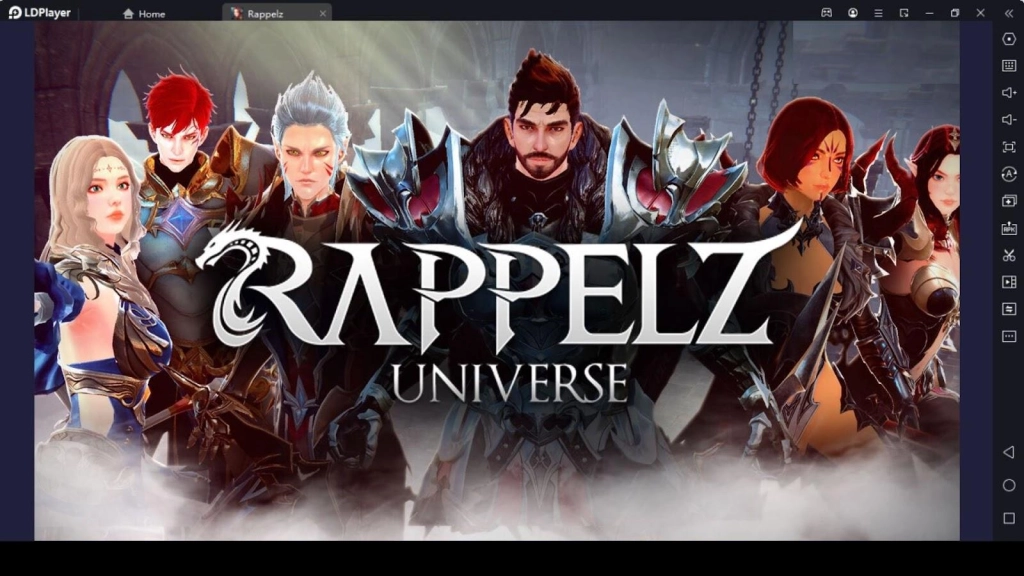The height and width of the screenshot is (576, 1024).
Task: Show more tools via the three-dots icon
Action: [1008, 336]
